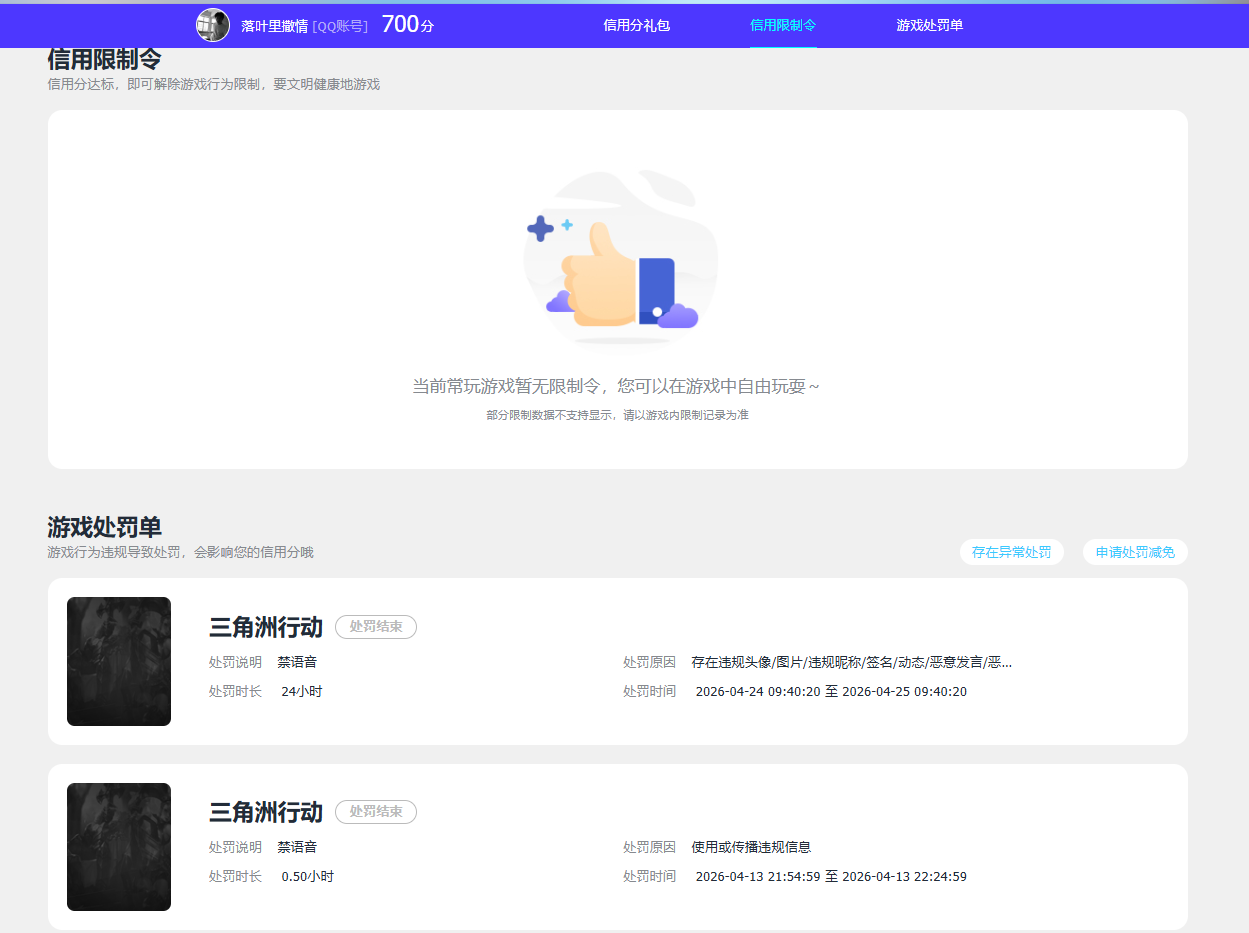
Task: Click the duration value 24小时
Action: [302, 692]
